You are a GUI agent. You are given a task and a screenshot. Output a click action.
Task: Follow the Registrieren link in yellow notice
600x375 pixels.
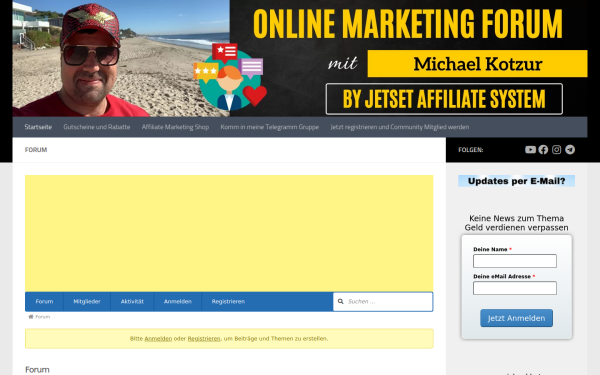pos(204,339)
